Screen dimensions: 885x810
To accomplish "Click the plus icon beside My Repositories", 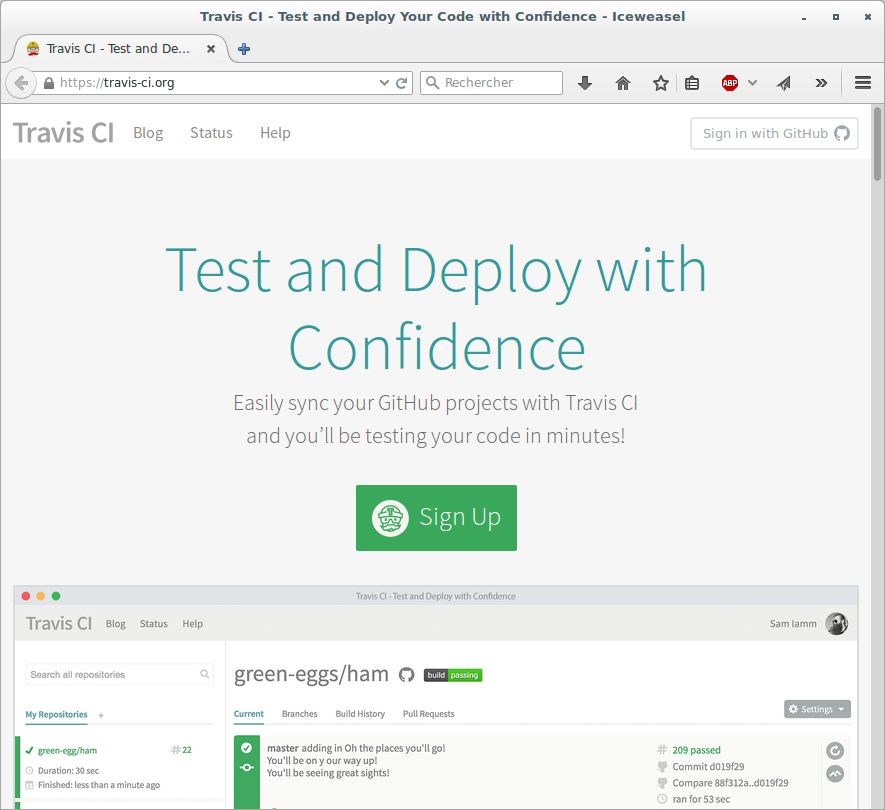I will pyautogui.click(x=101, y=715).
